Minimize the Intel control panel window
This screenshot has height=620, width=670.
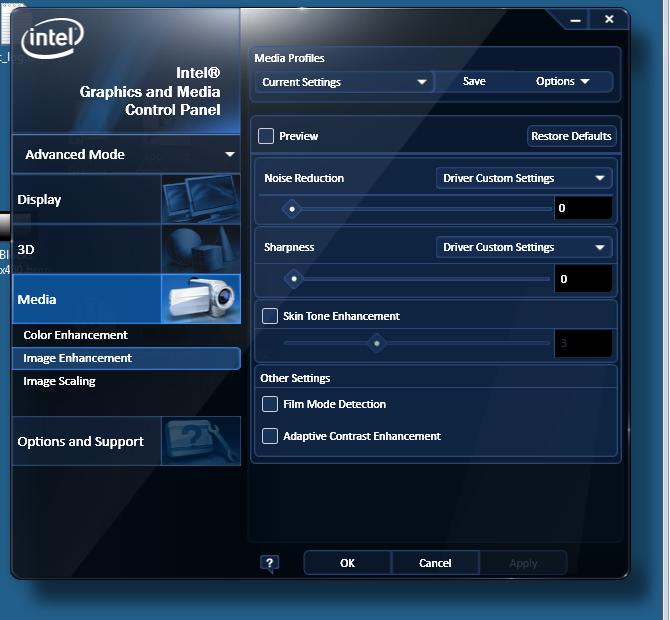point(576,20)
